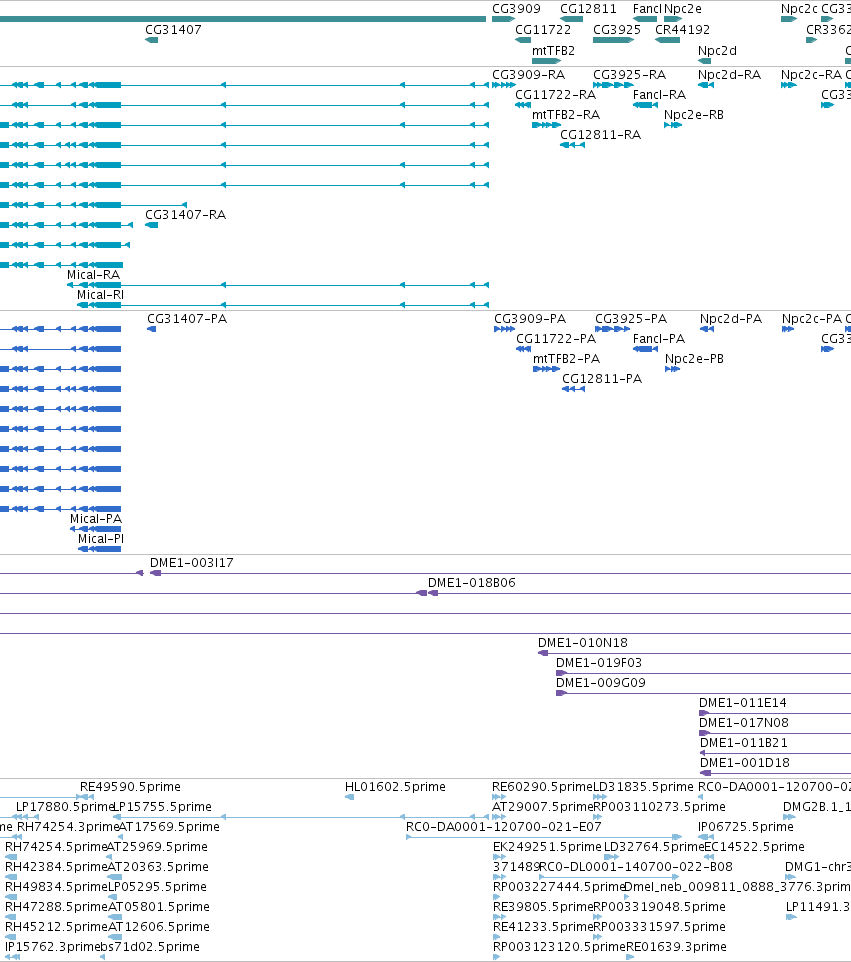Select the AT25969.5prime EST label

pyautogui.click(x=158, y=847)
